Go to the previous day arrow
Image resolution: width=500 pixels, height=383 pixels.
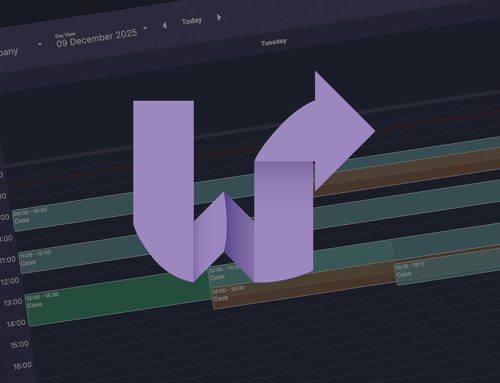point(164,25)
